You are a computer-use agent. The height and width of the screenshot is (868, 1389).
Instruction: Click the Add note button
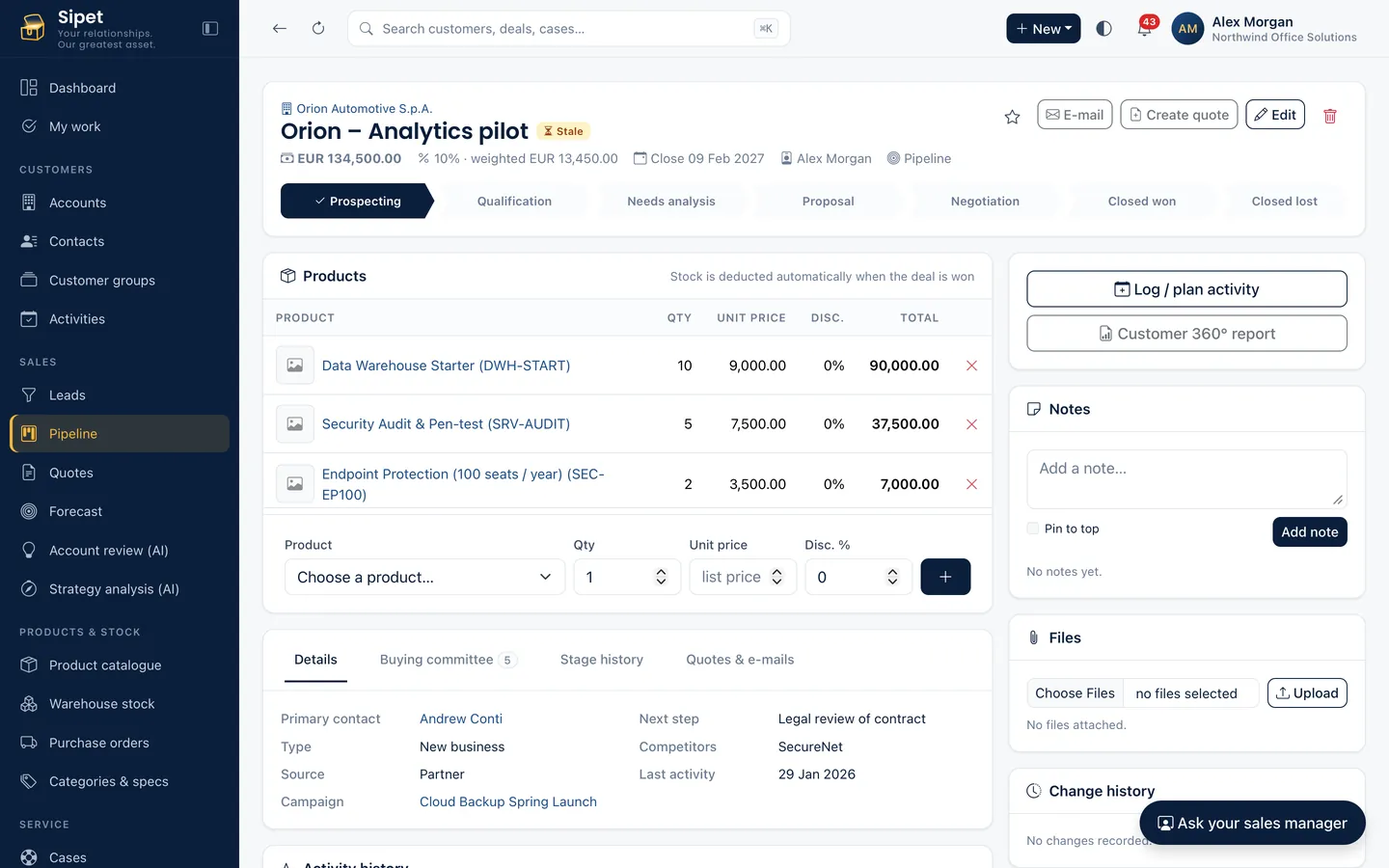point(1309,532)
